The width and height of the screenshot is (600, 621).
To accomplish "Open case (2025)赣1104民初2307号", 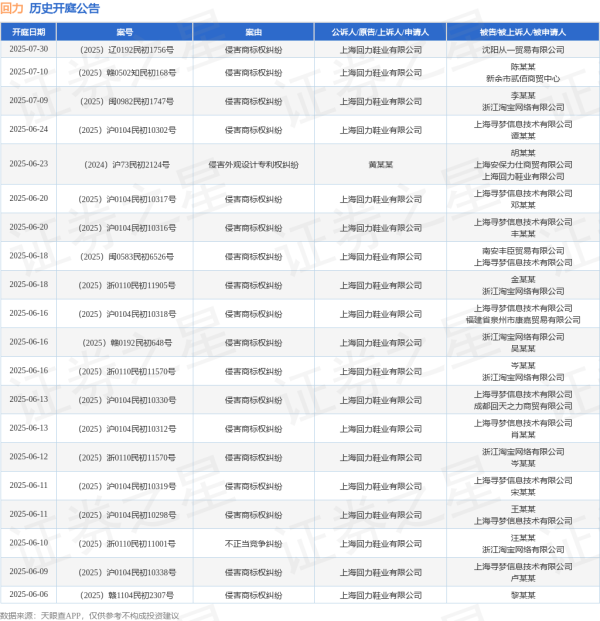I will pyautogui.click(x=125, y=595).
